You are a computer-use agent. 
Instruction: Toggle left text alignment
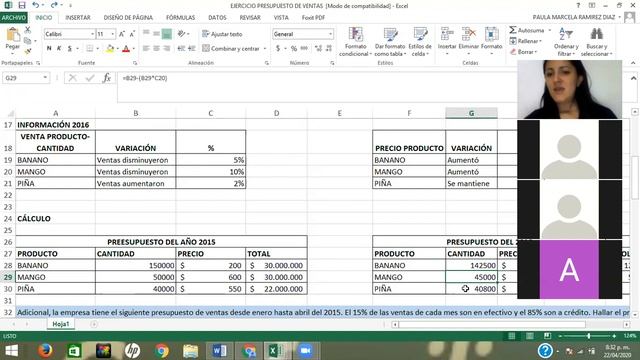tap(146, 49)
